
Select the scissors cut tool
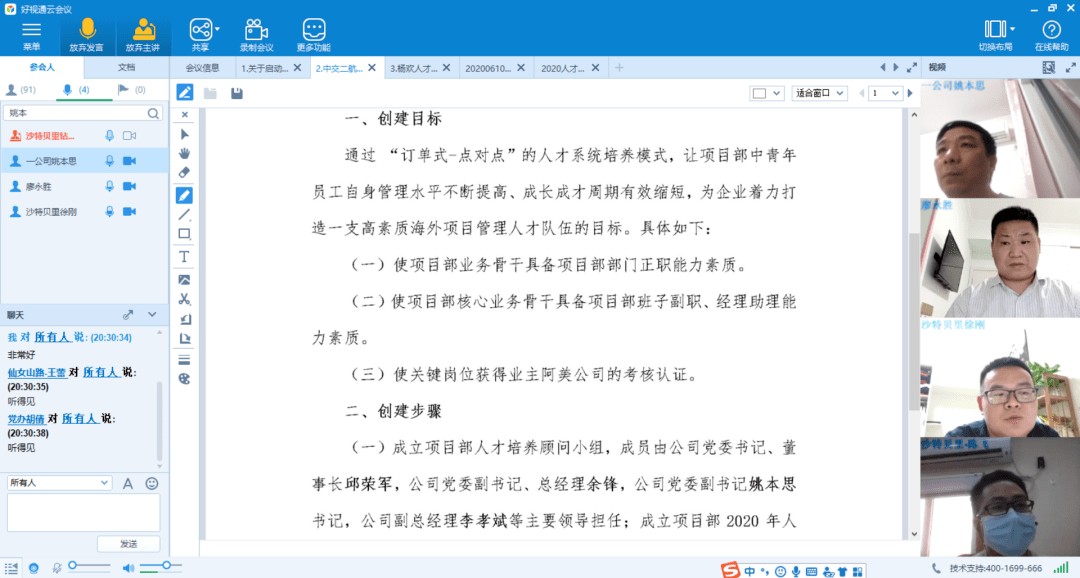[x=184, y=299]
